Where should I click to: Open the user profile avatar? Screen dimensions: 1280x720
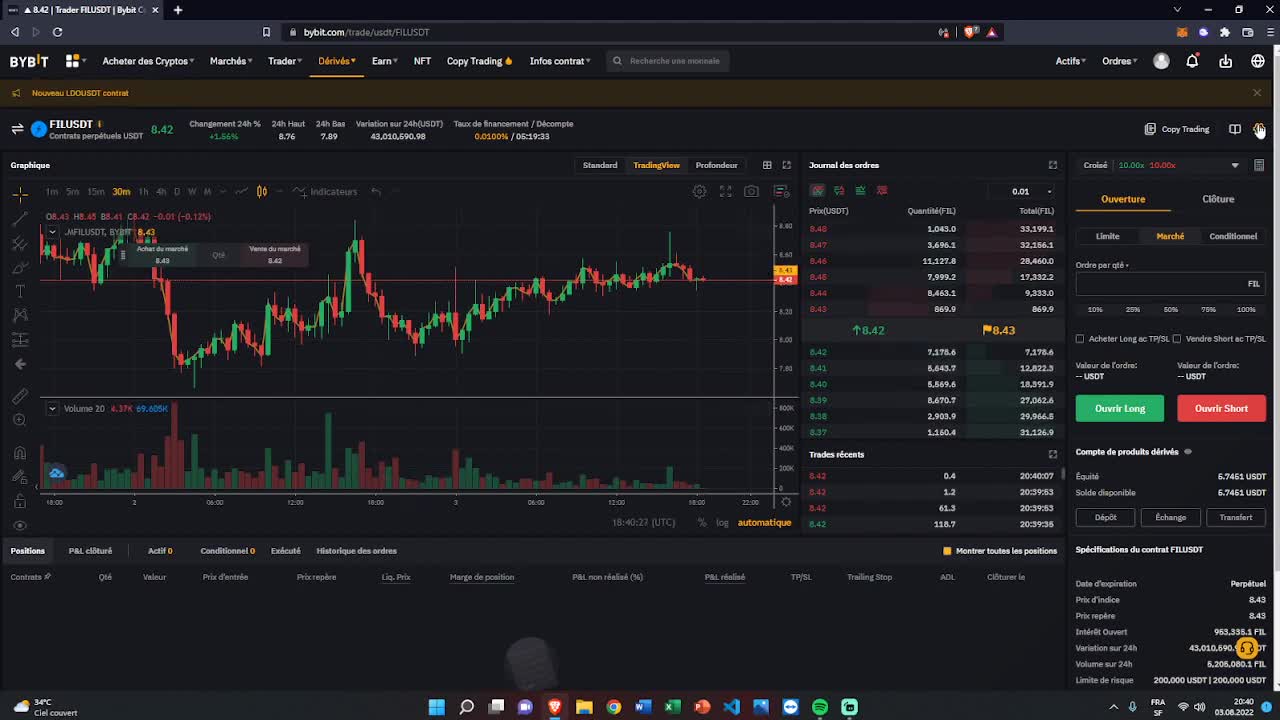(x=1161, y=61)
